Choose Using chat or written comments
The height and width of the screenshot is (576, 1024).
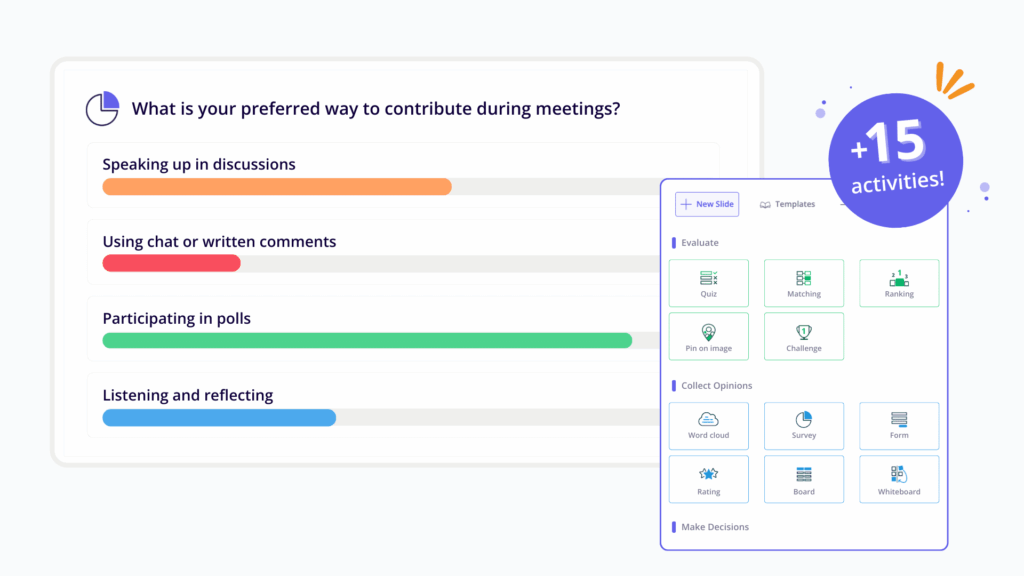(219, 241)
